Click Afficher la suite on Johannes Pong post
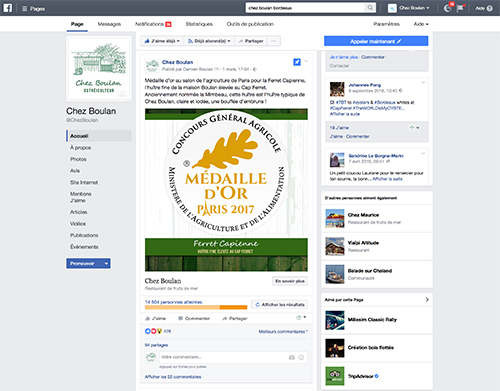This screenshot has height=391, width=500. (345, 114)
